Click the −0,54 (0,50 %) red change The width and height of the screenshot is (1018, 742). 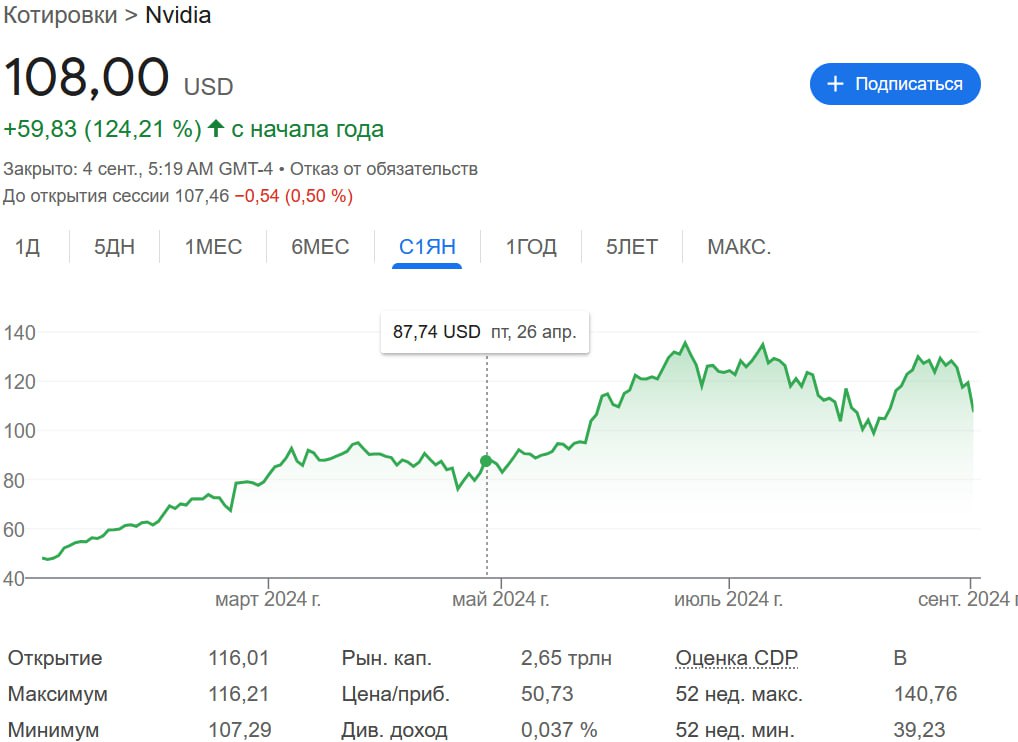293,195
